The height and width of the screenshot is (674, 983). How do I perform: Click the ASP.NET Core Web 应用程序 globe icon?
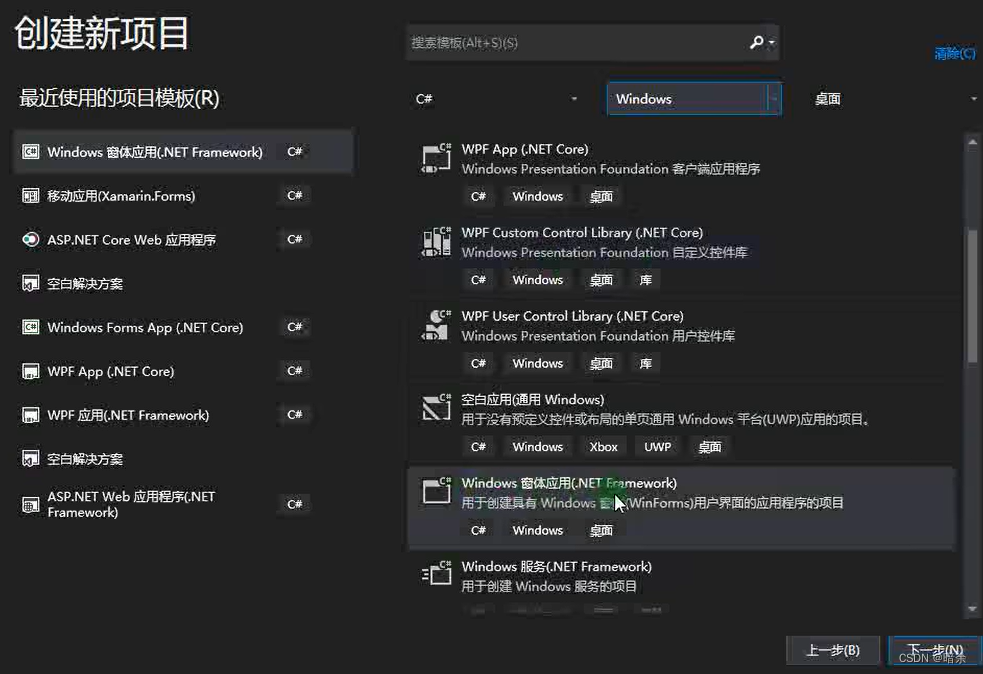point(30,240)
